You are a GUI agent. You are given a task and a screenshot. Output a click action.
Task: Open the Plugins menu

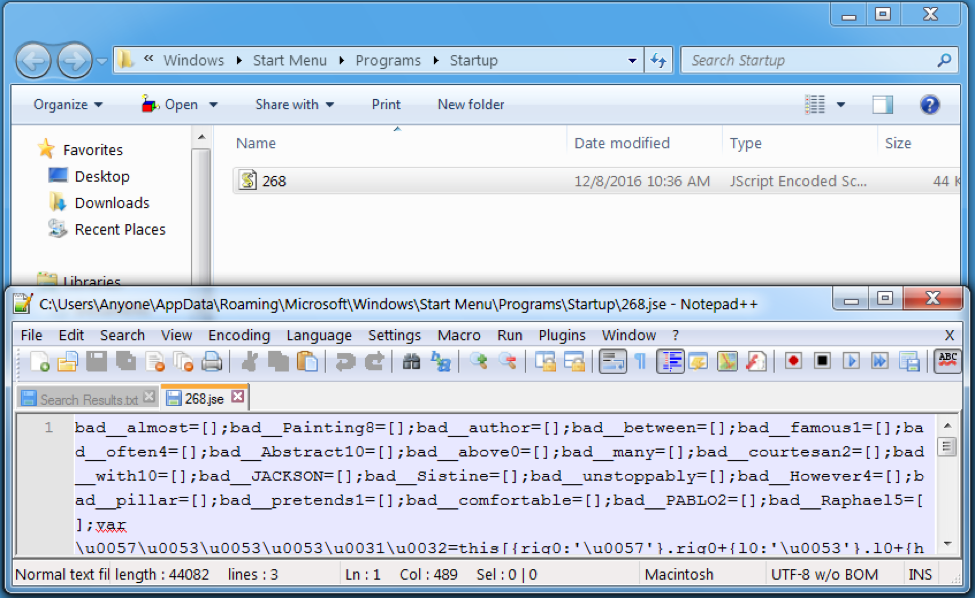(x=562, y=335)
